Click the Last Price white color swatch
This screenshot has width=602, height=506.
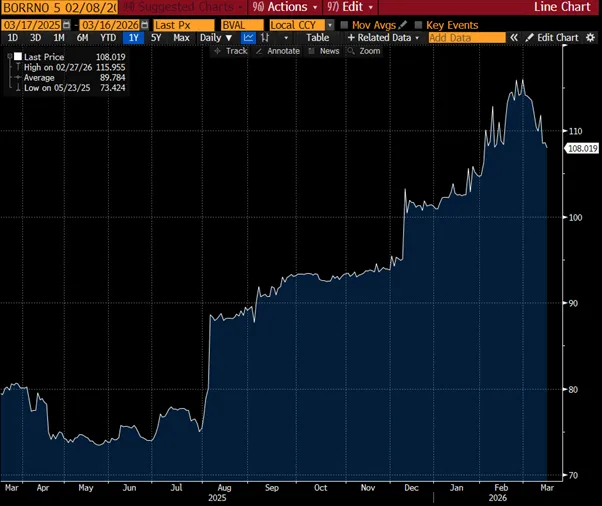tap(17, 57)
